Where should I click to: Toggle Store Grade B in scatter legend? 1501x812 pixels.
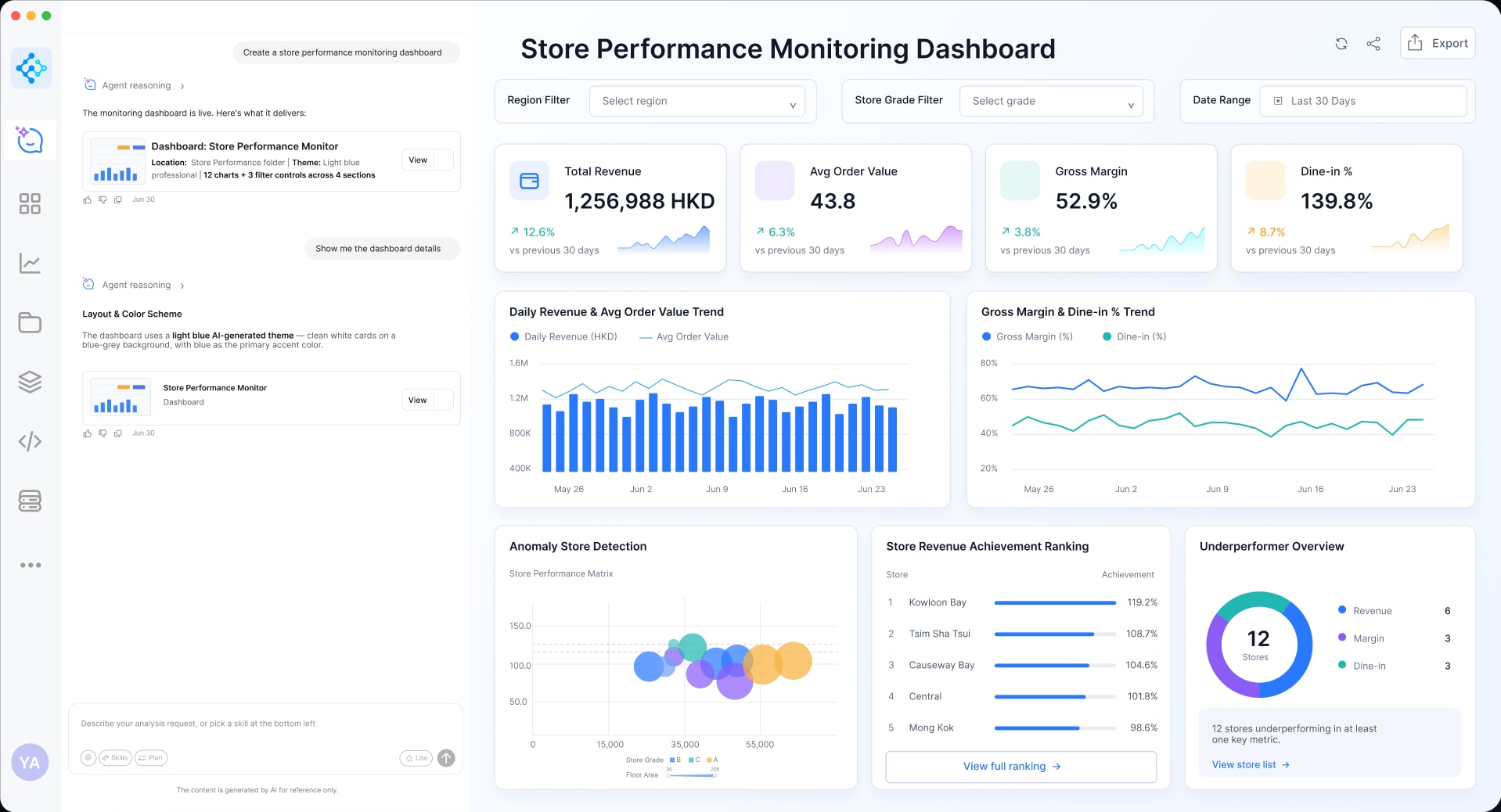[x=675, y=760]
